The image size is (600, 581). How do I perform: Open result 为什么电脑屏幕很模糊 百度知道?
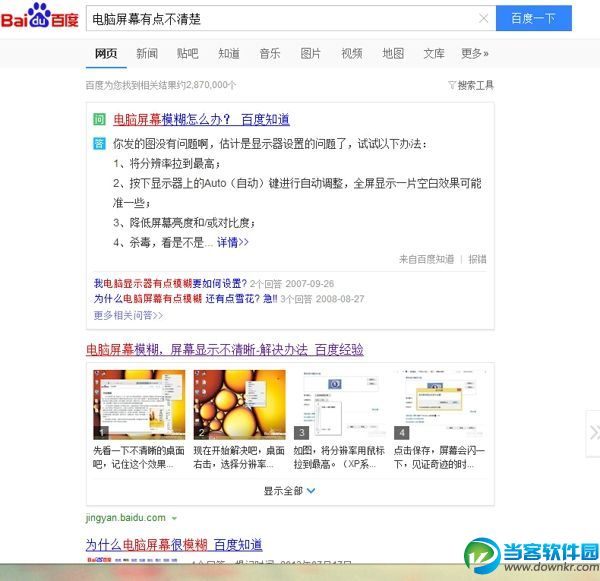tap(174, 545)
